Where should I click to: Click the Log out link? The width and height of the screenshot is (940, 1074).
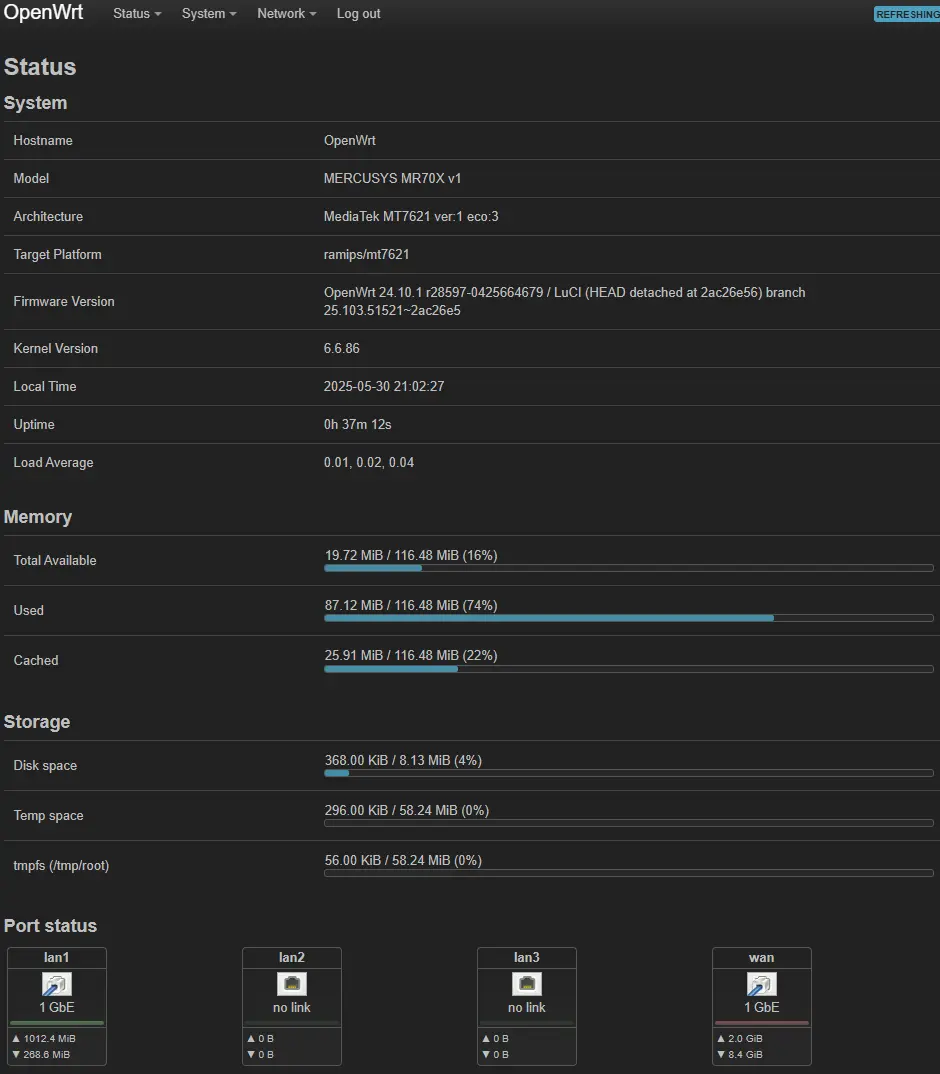[358, 14]
